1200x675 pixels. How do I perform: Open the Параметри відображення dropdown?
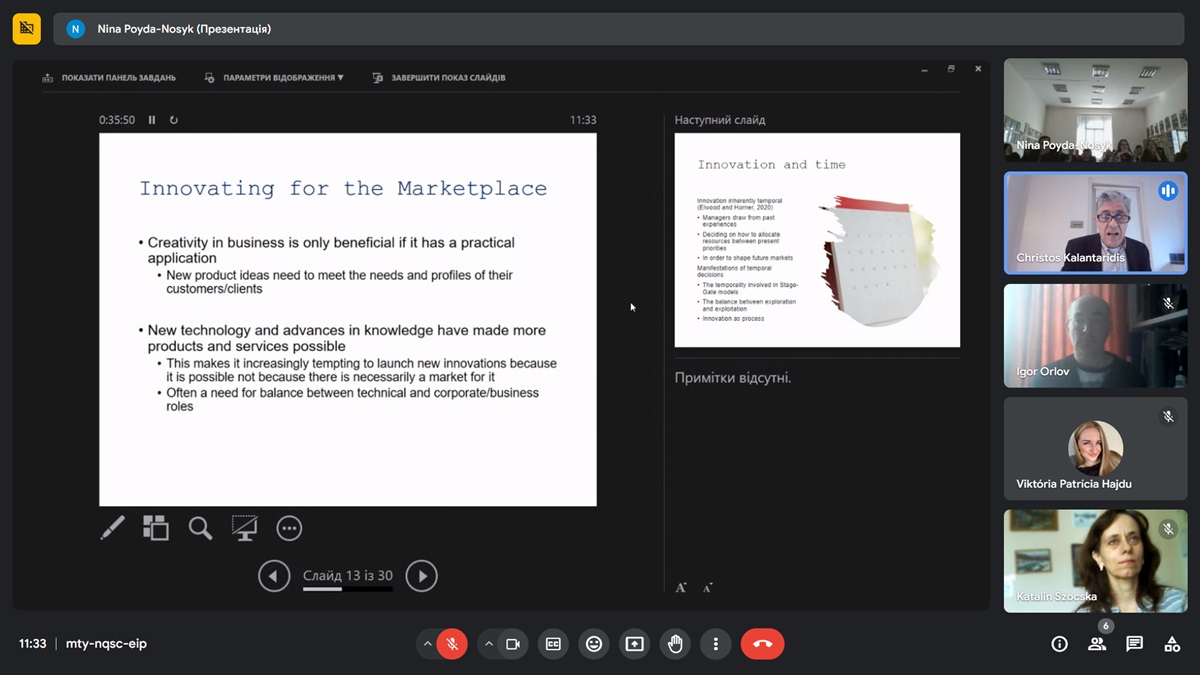pos(275,78)
